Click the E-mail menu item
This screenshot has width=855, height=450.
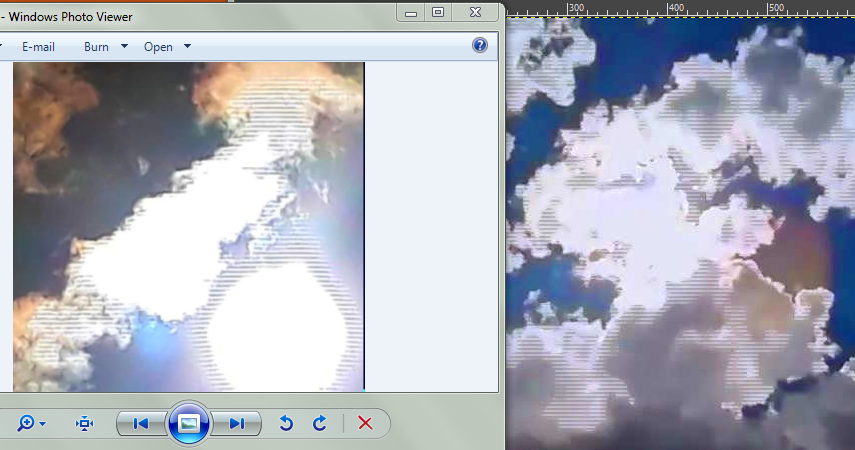pyautogui.click(x=38, y=47)
